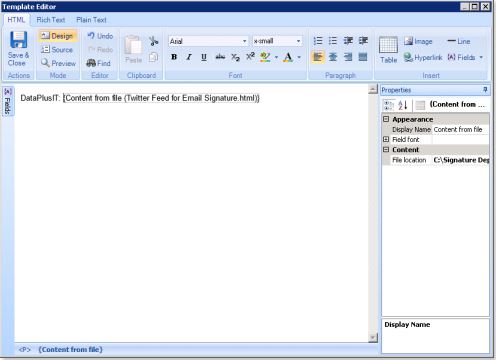Click the DataPlusIT: text in editor
496x360 pixels.
tap(40, 98)
